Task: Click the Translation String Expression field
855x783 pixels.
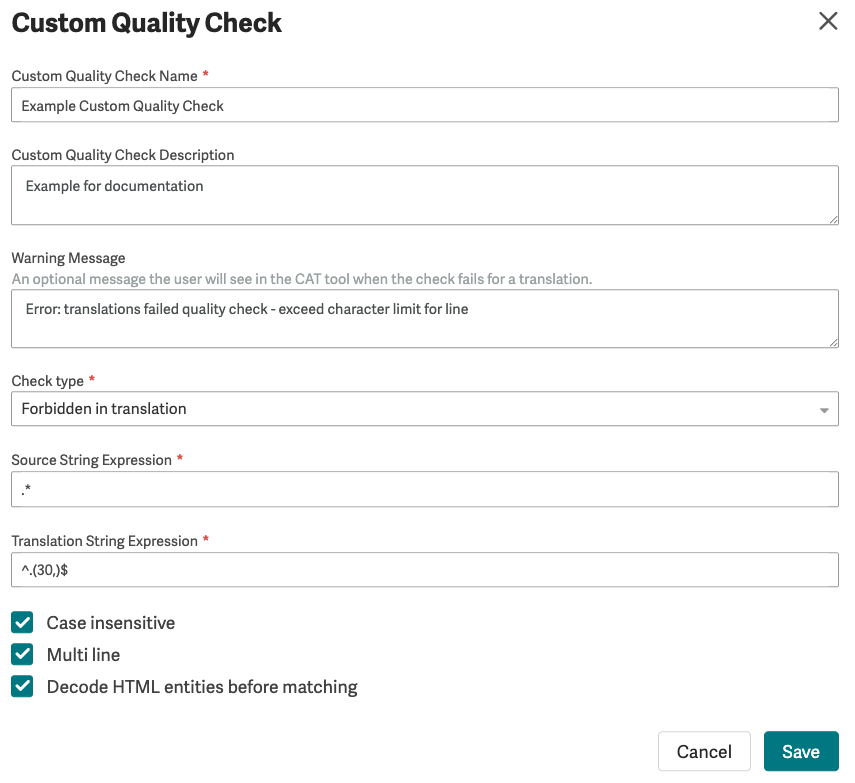Action: (x=425, y=570)
